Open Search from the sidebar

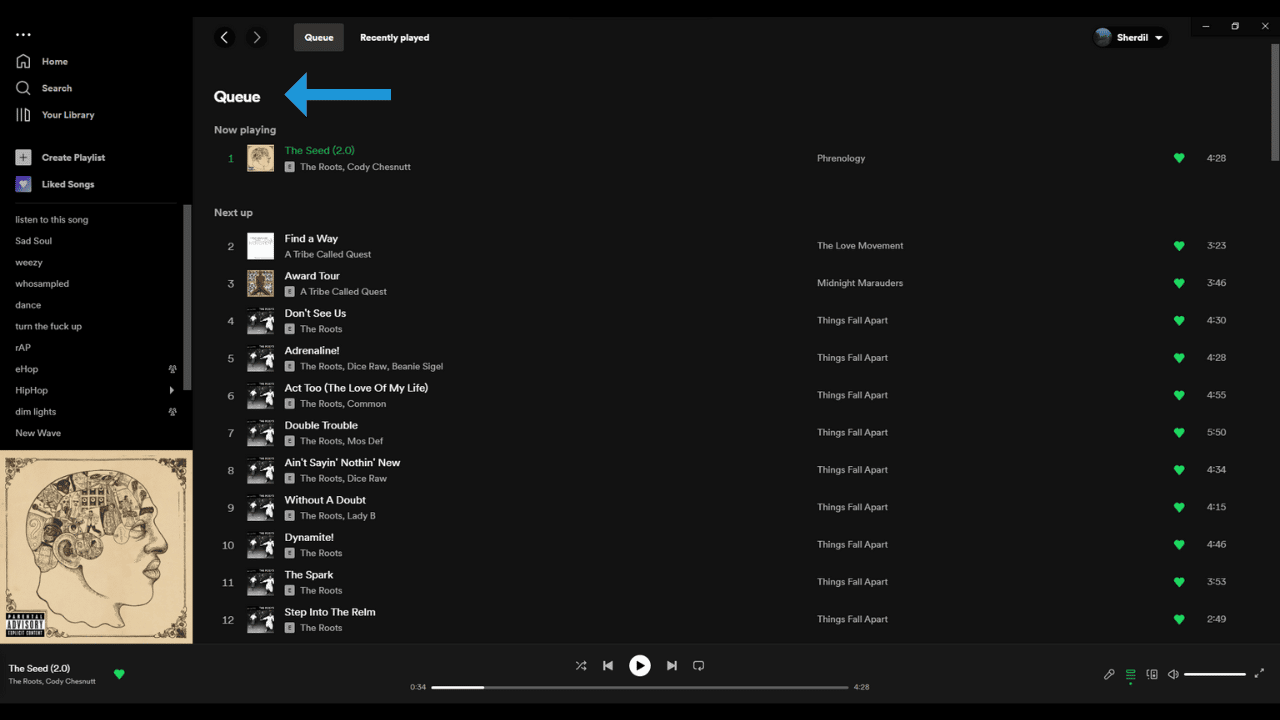(44, 88)
